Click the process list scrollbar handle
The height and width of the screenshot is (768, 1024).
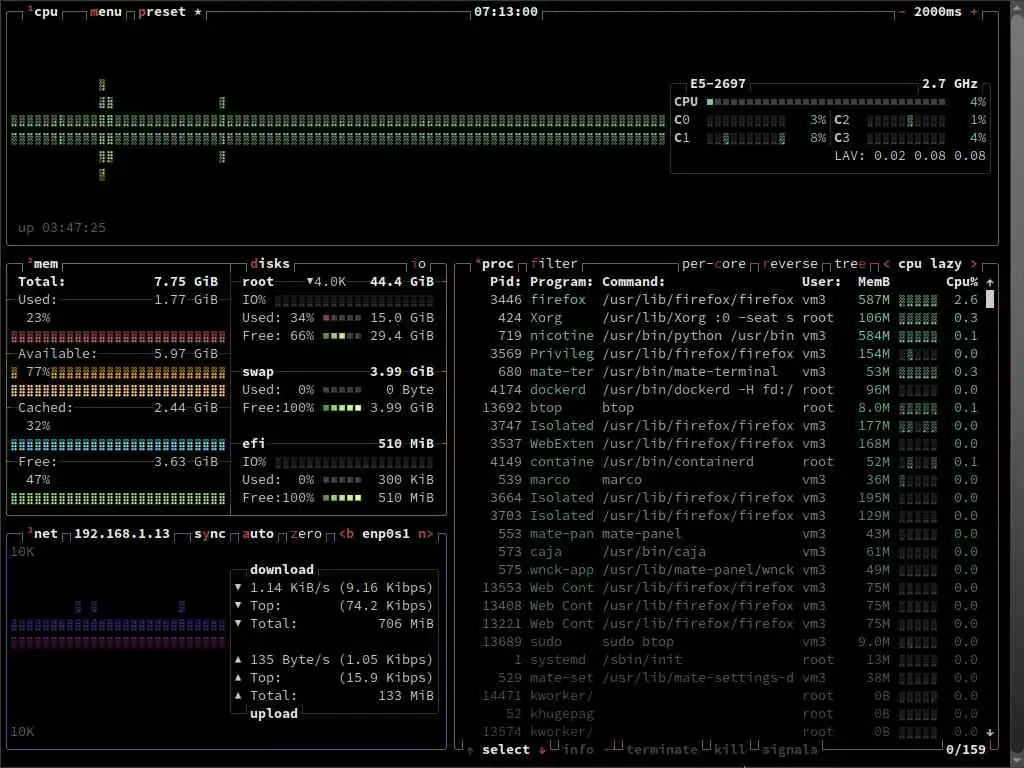pyautogui.click(x=990, y=300)
